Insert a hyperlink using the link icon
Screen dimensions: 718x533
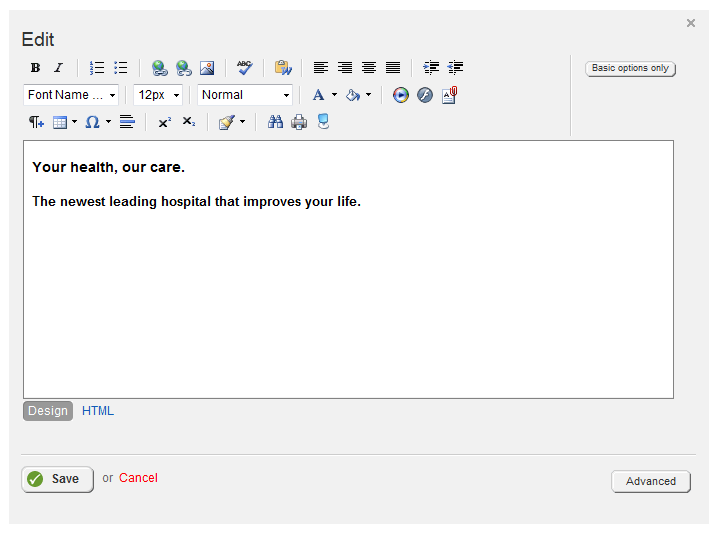pyautogui.click(x=159, y=68)
